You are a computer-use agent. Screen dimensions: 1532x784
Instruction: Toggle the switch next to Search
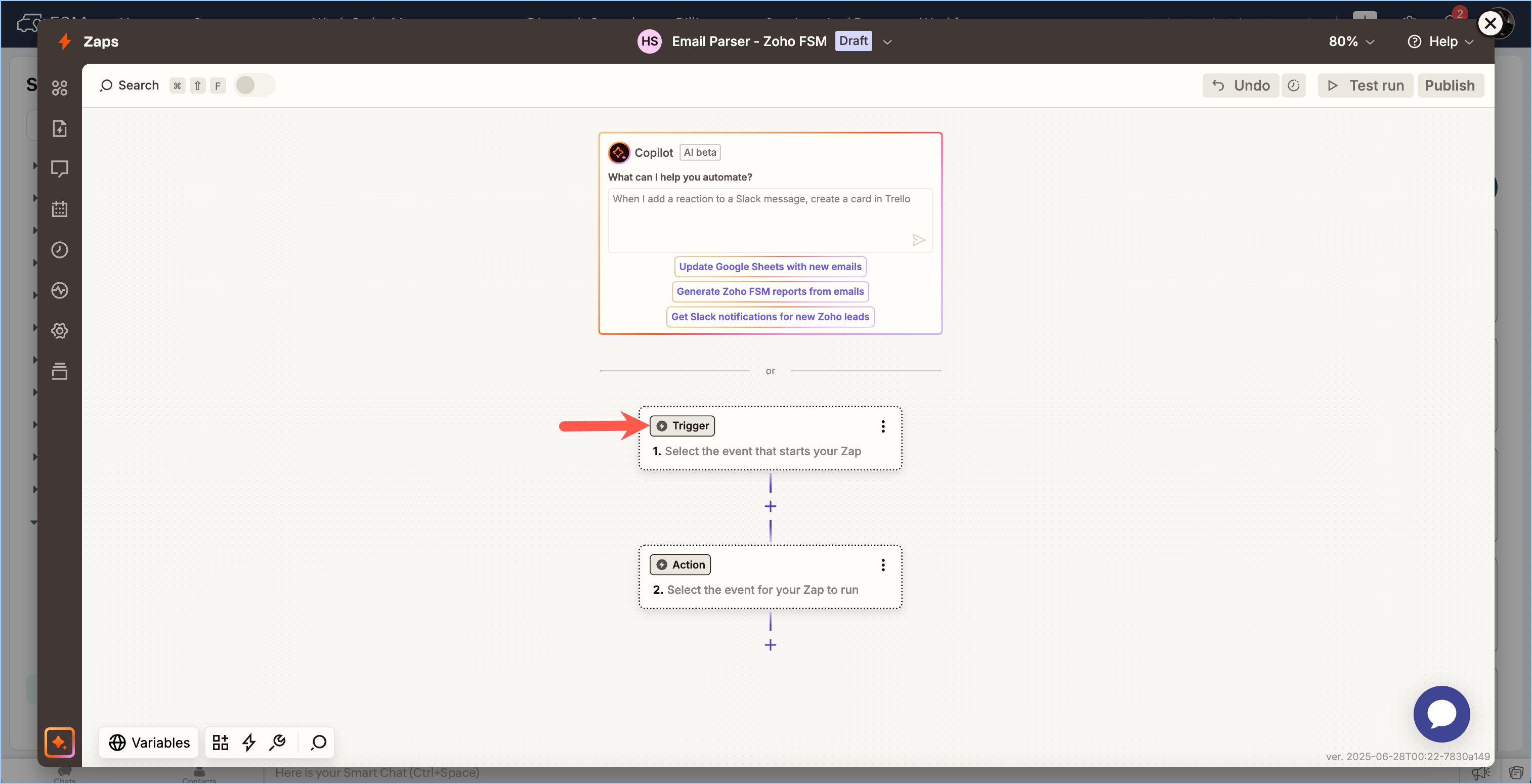[x=254, y=85]
